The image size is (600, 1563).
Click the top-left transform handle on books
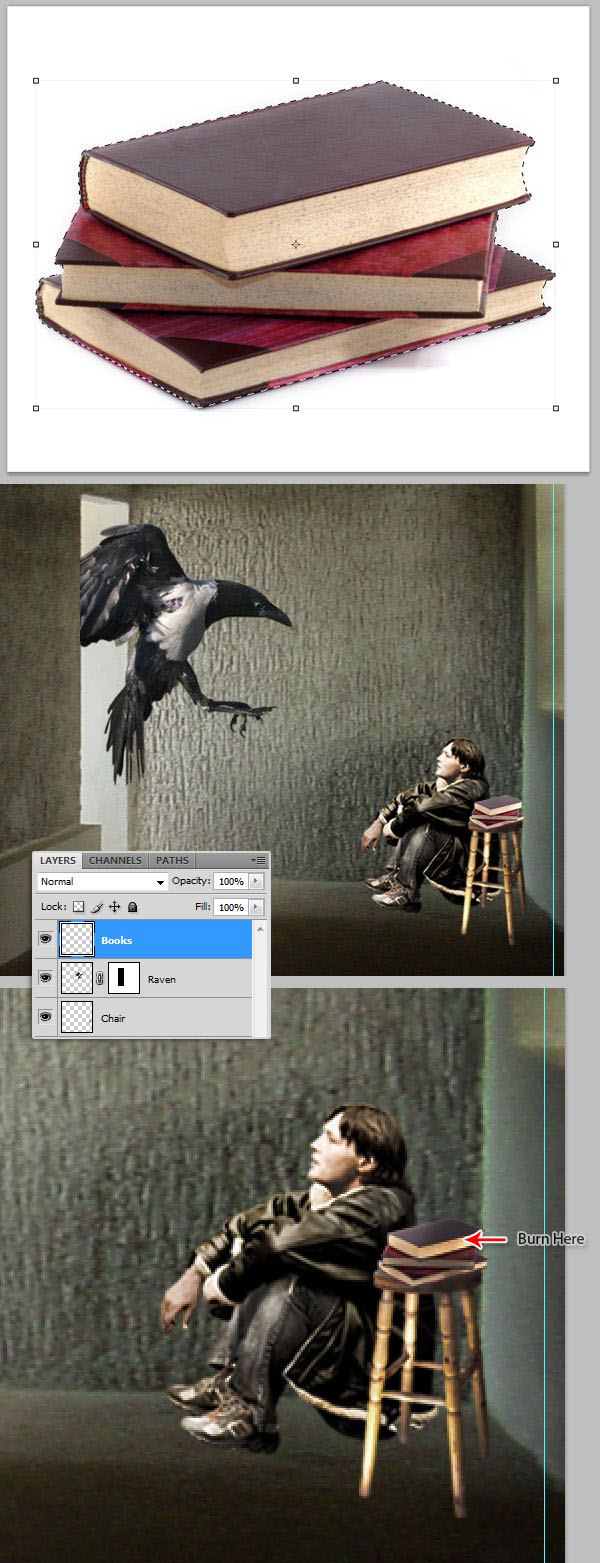36,81
